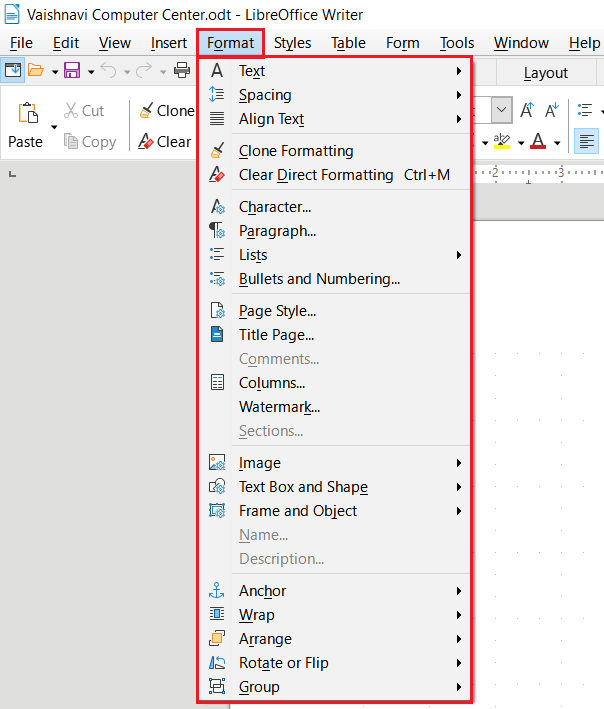Click the highlighting color marker icon

[502, 142]
